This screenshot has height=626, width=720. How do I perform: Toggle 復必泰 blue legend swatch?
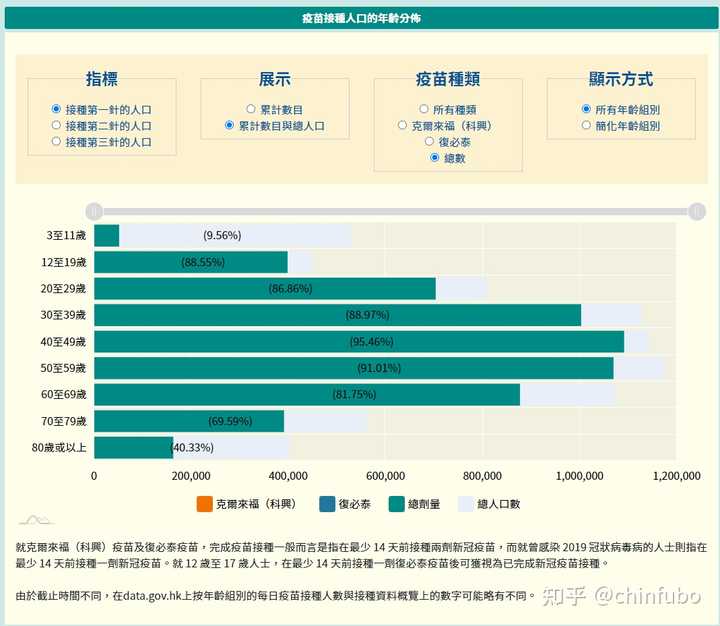coord(331,504)
